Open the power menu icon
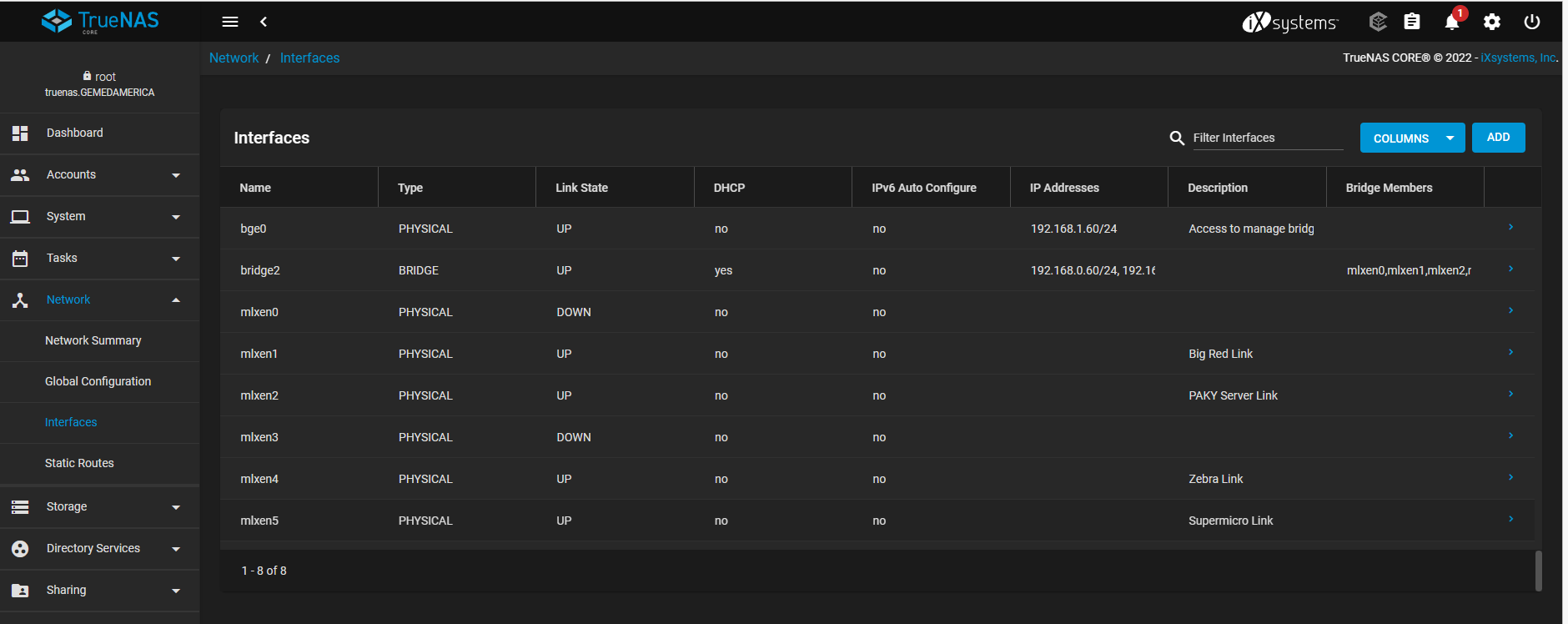The height and width of the screenshot is (624, 1568). click(x=1532, y=22)
